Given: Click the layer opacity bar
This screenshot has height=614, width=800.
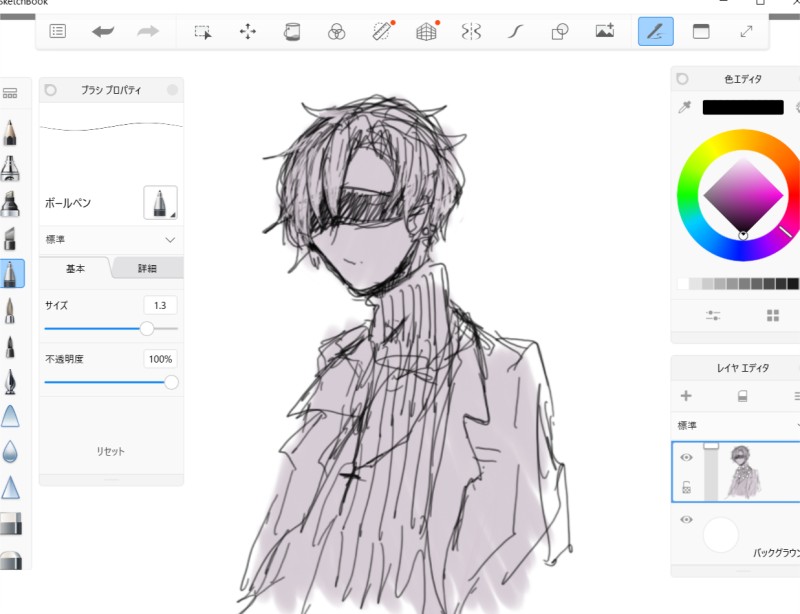Looking at the screenshot, I should point(711,472).
